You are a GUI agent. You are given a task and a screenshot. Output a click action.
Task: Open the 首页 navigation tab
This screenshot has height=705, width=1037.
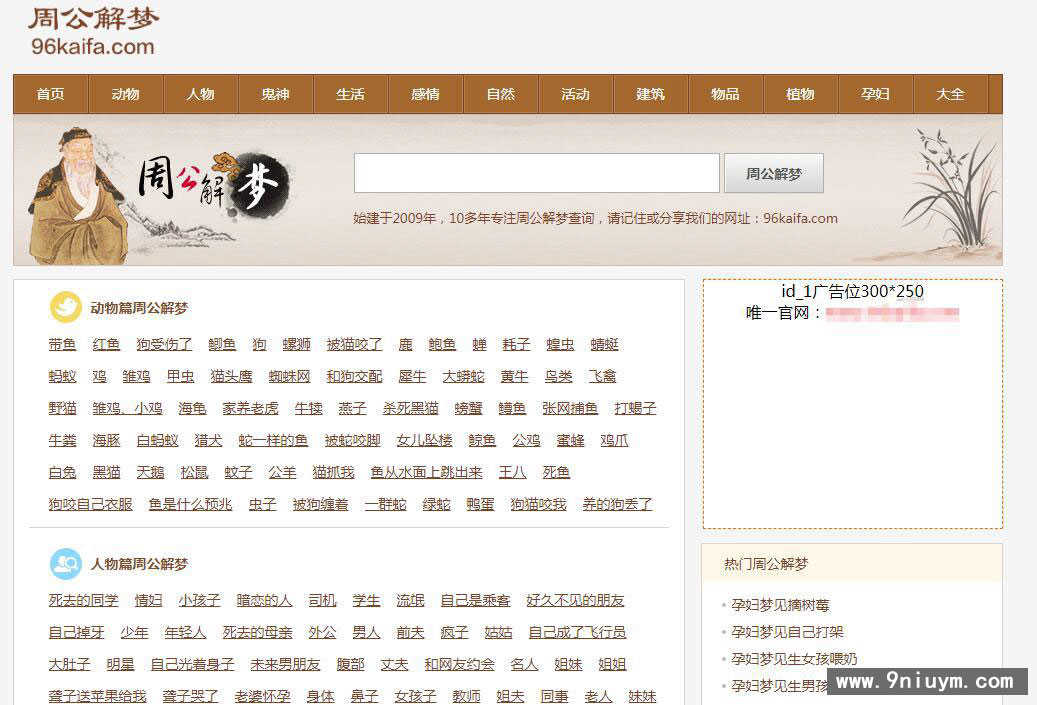pos(50,94)
